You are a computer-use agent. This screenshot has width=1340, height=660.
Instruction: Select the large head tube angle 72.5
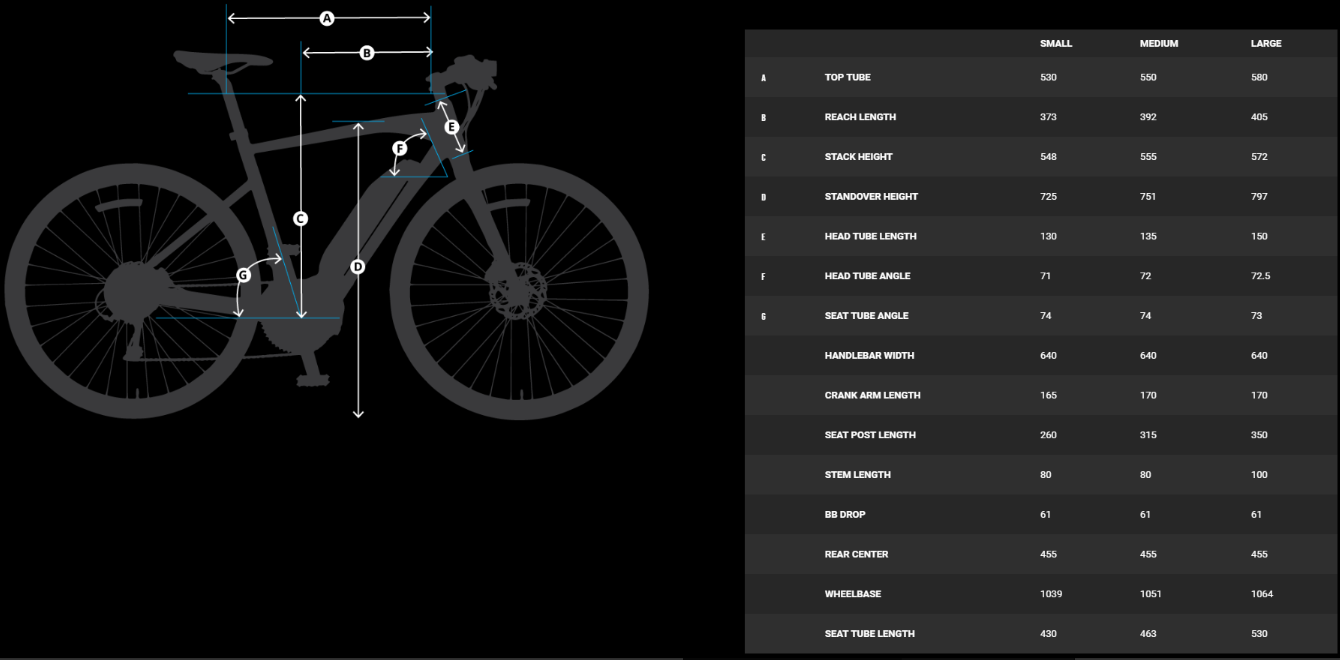click(x=1260, y=276)
